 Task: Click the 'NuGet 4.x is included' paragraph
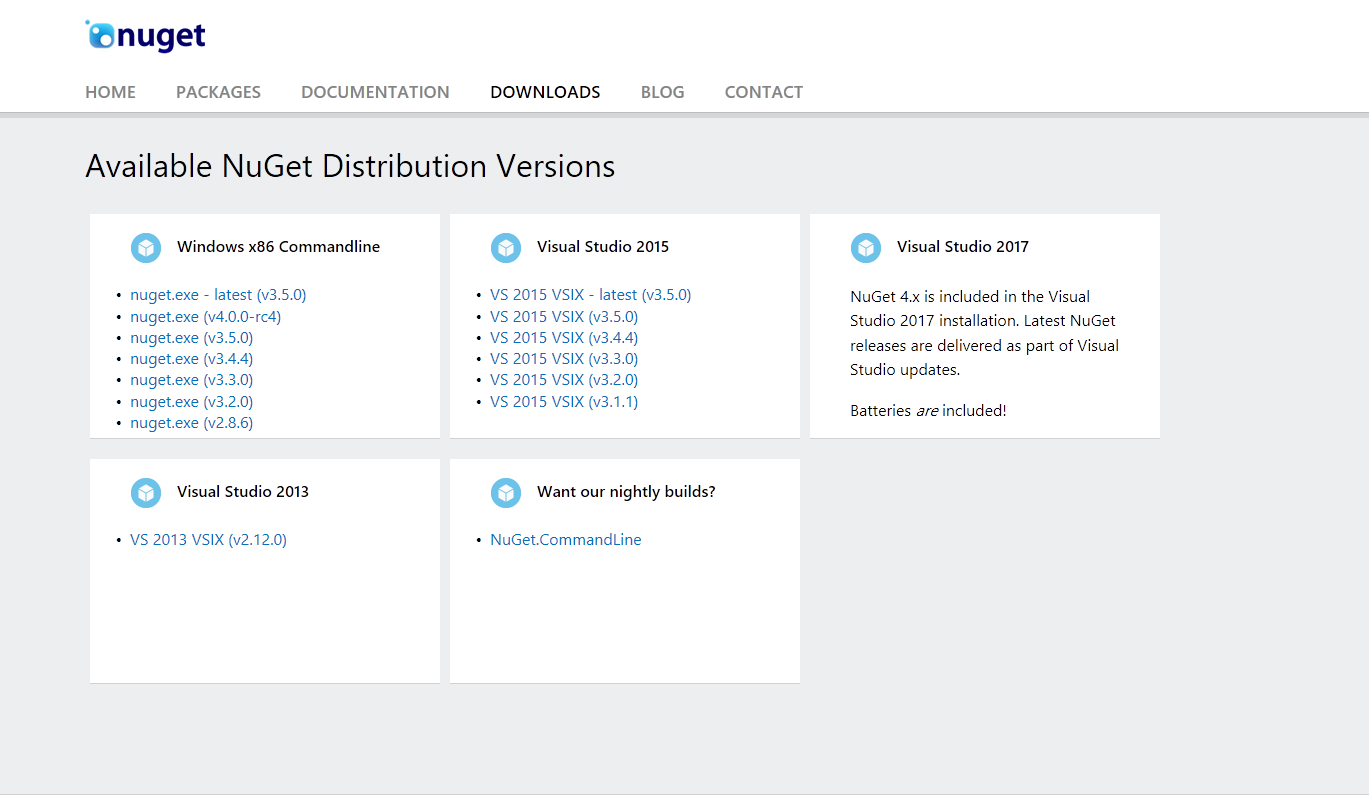[985, 333]
